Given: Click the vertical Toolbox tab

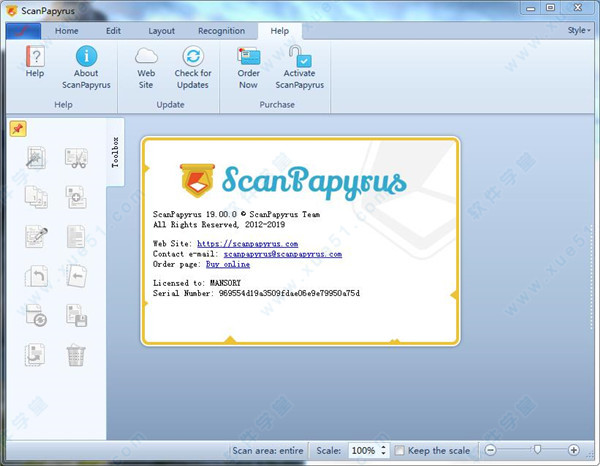Looking at the screenshot, I should click(115, 152).
